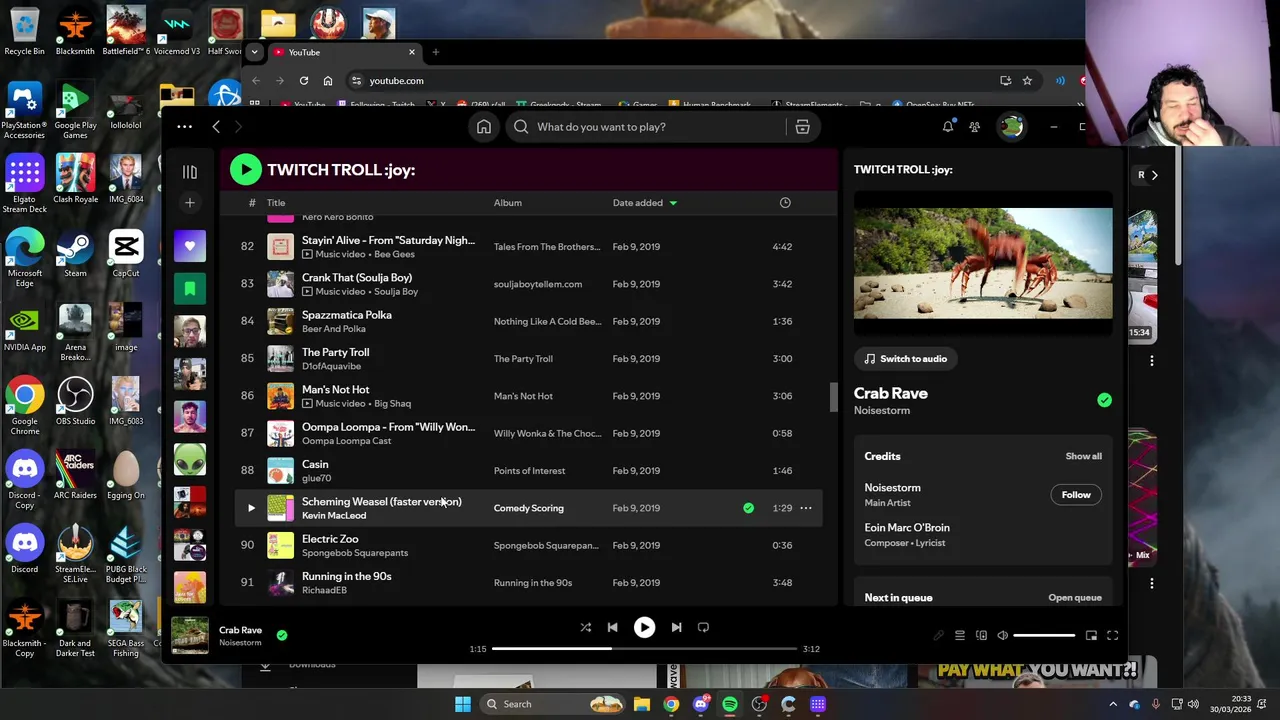Open Man's Not Hot album link

coord(523,396)
